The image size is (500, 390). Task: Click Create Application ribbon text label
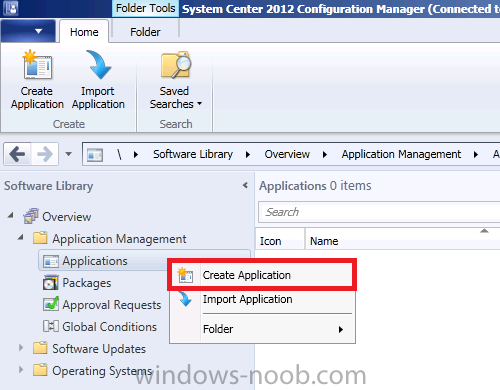(x=37, y=98)
